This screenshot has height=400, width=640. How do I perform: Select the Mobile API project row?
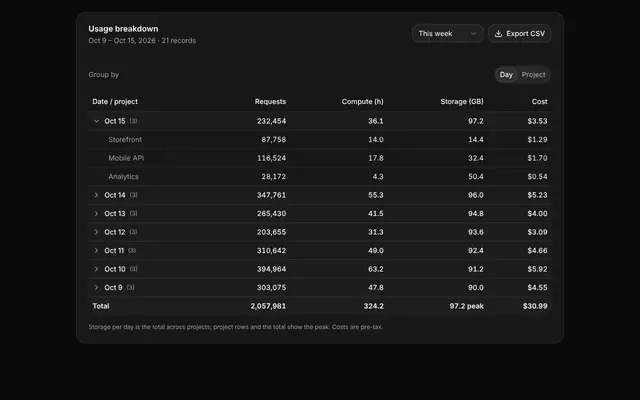(x=320, y=158)
